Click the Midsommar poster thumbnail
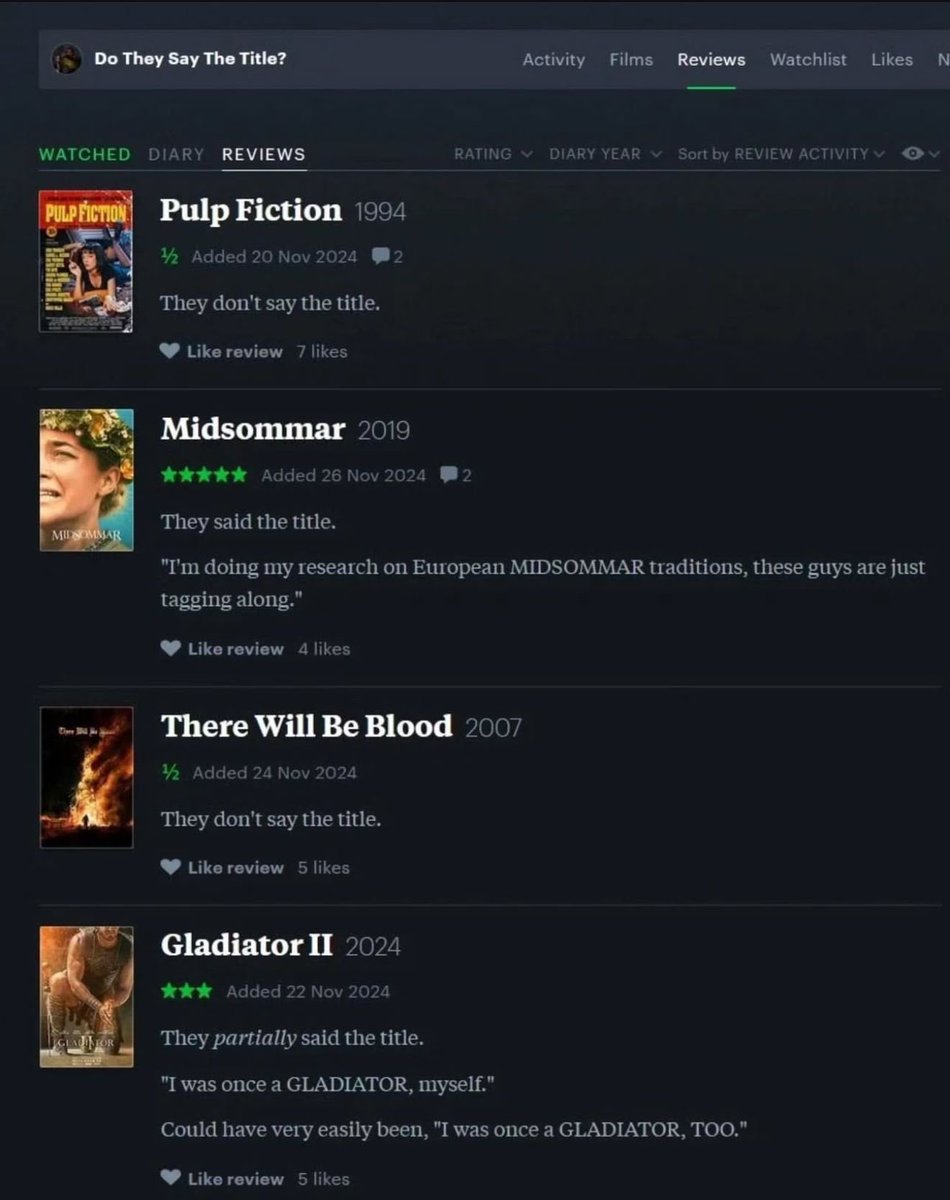The height and width of the screenshot is (1200, 950). click(x=86, y=479)
